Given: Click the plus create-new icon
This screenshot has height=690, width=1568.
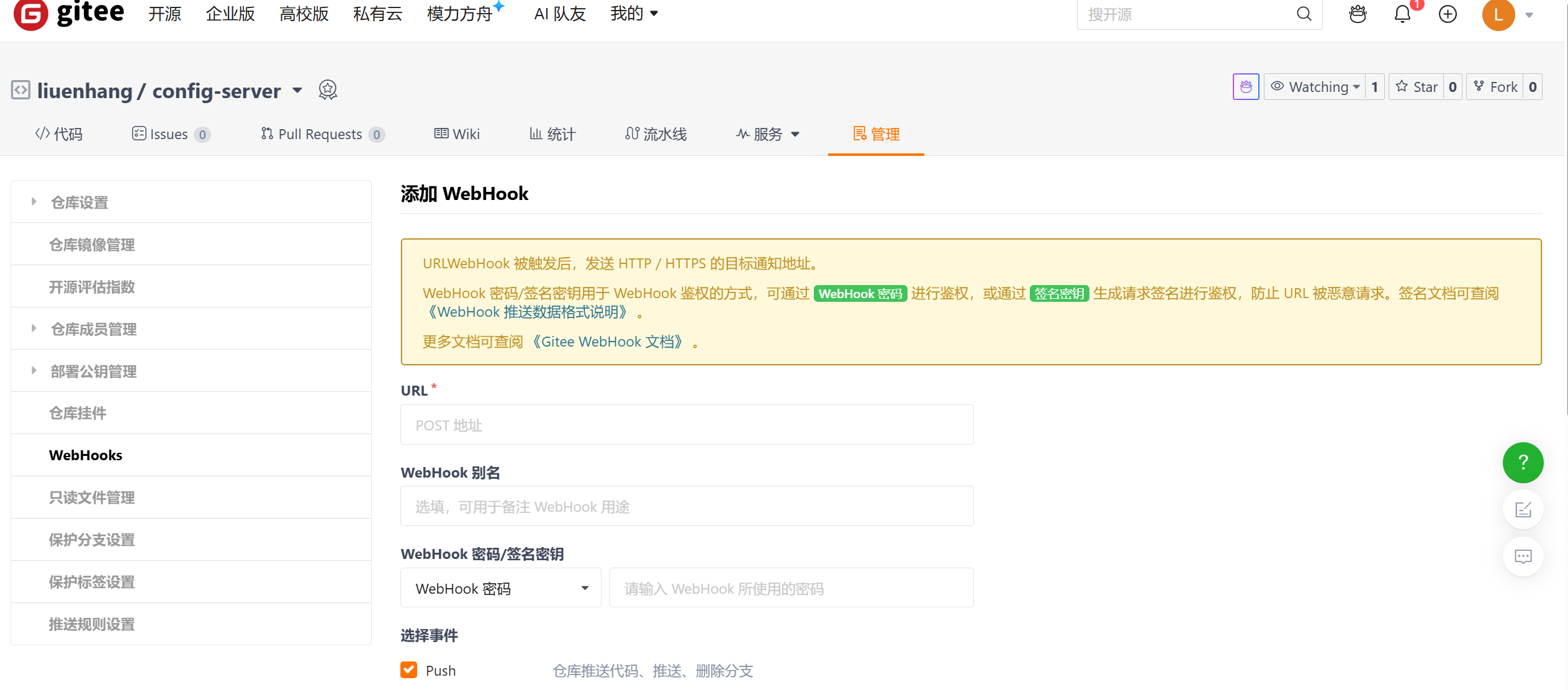Looking at the screenshot, I should click(x=1448, y=14).
